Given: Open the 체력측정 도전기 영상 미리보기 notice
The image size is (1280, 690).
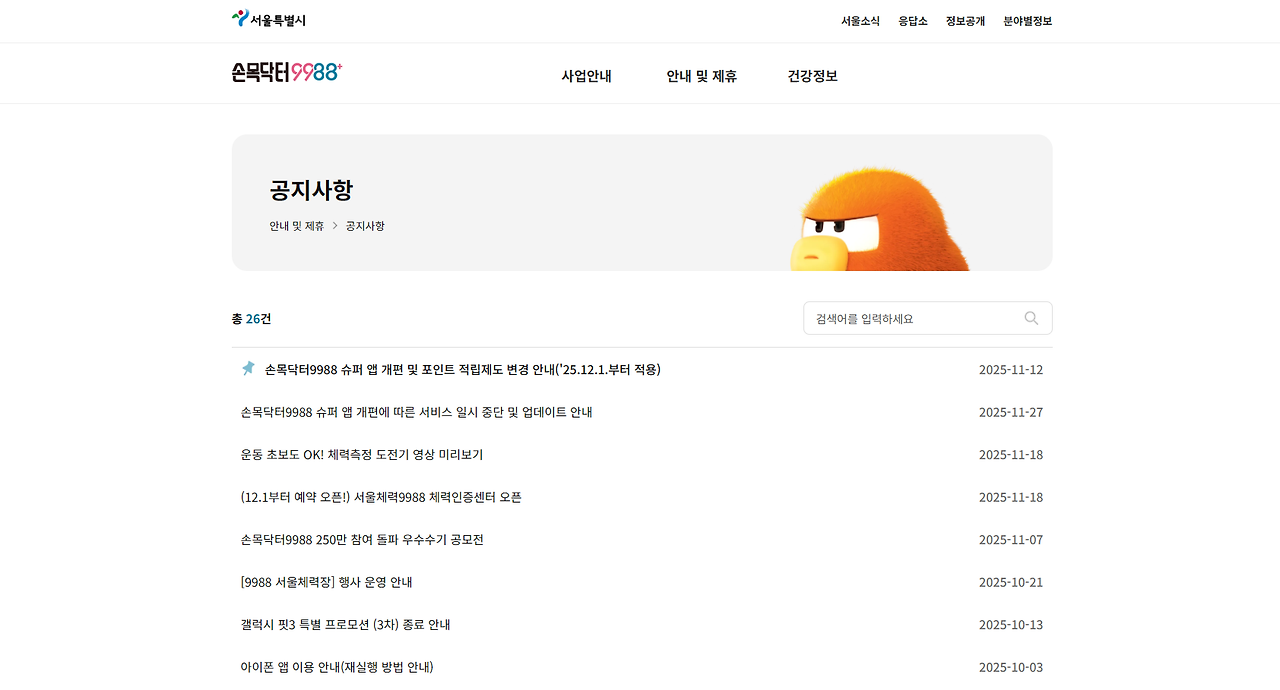Looking at the screenshot, I should 362,454.
